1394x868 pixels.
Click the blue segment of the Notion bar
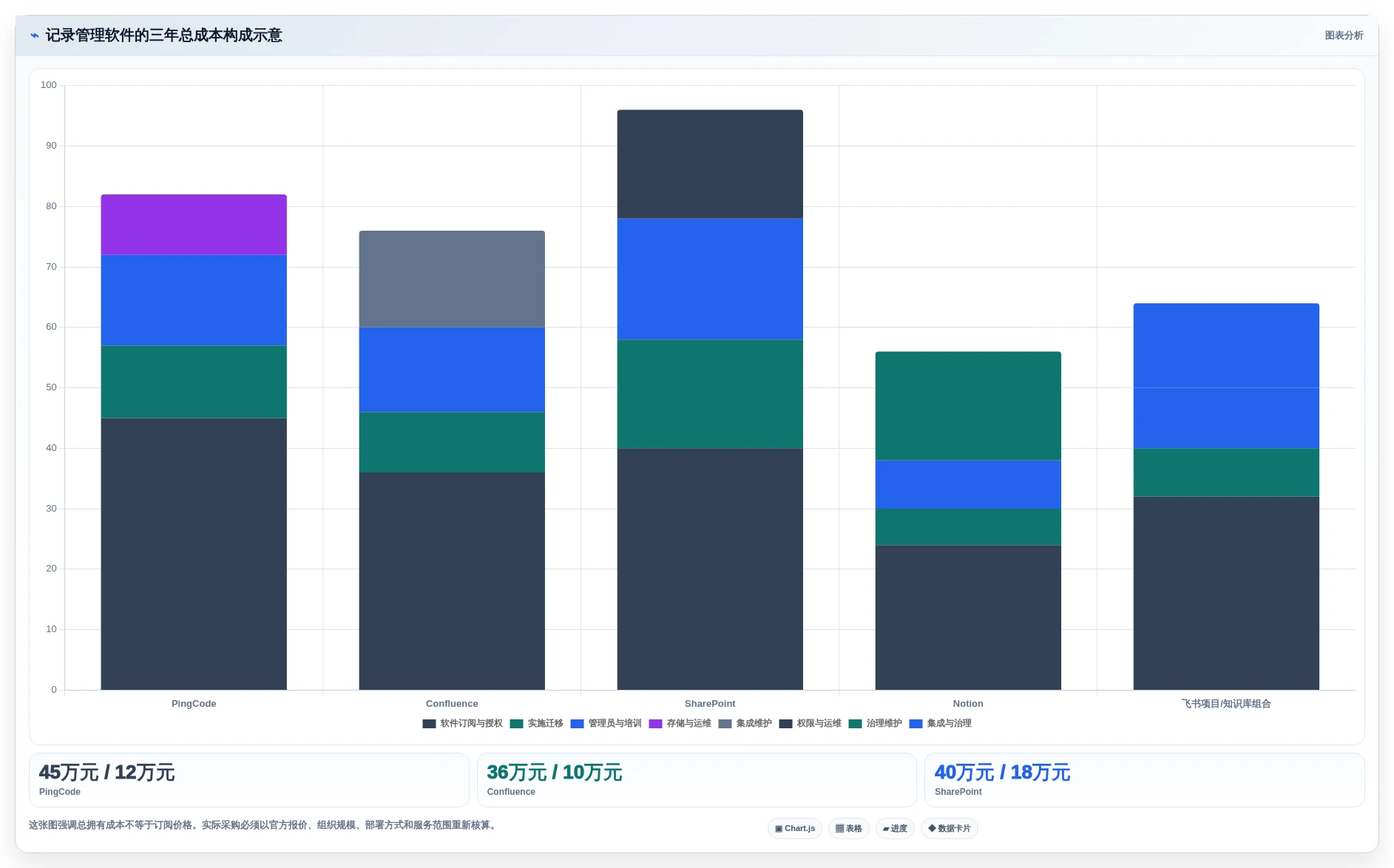968,484
